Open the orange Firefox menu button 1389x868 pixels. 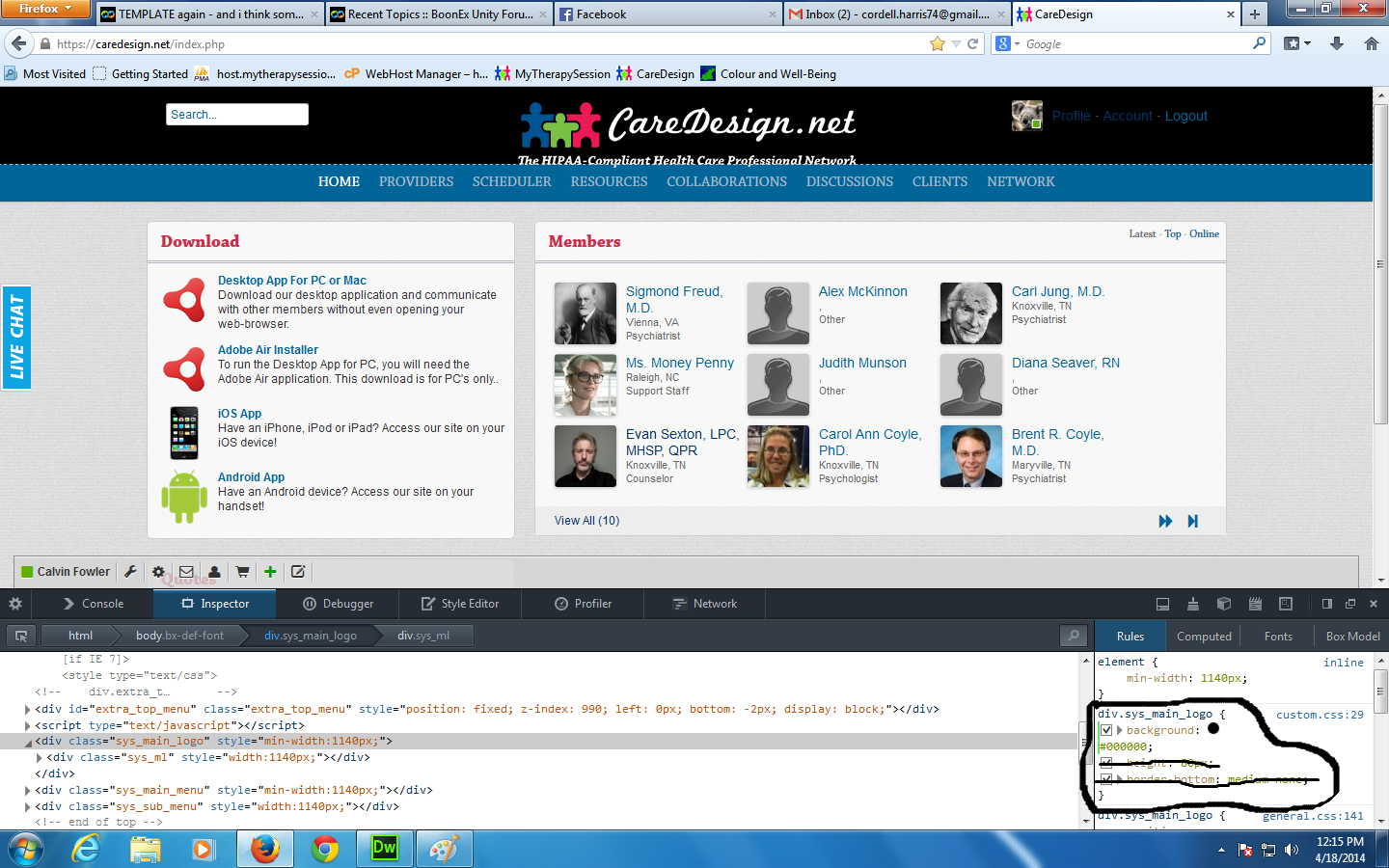45,9
